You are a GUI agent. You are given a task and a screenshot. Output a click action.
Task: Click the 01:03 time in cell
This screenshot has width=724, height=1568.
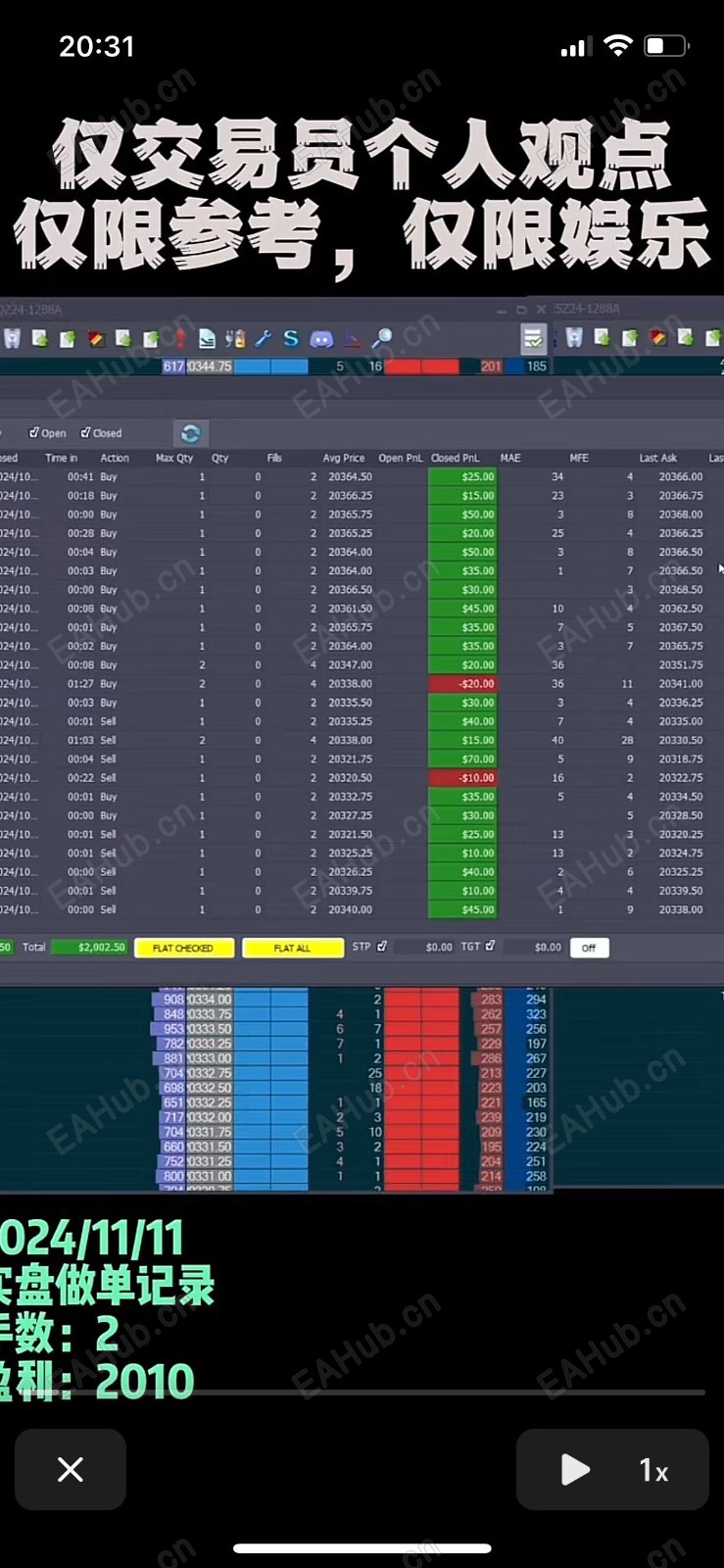pyautogui.click(x=80, y=741)
